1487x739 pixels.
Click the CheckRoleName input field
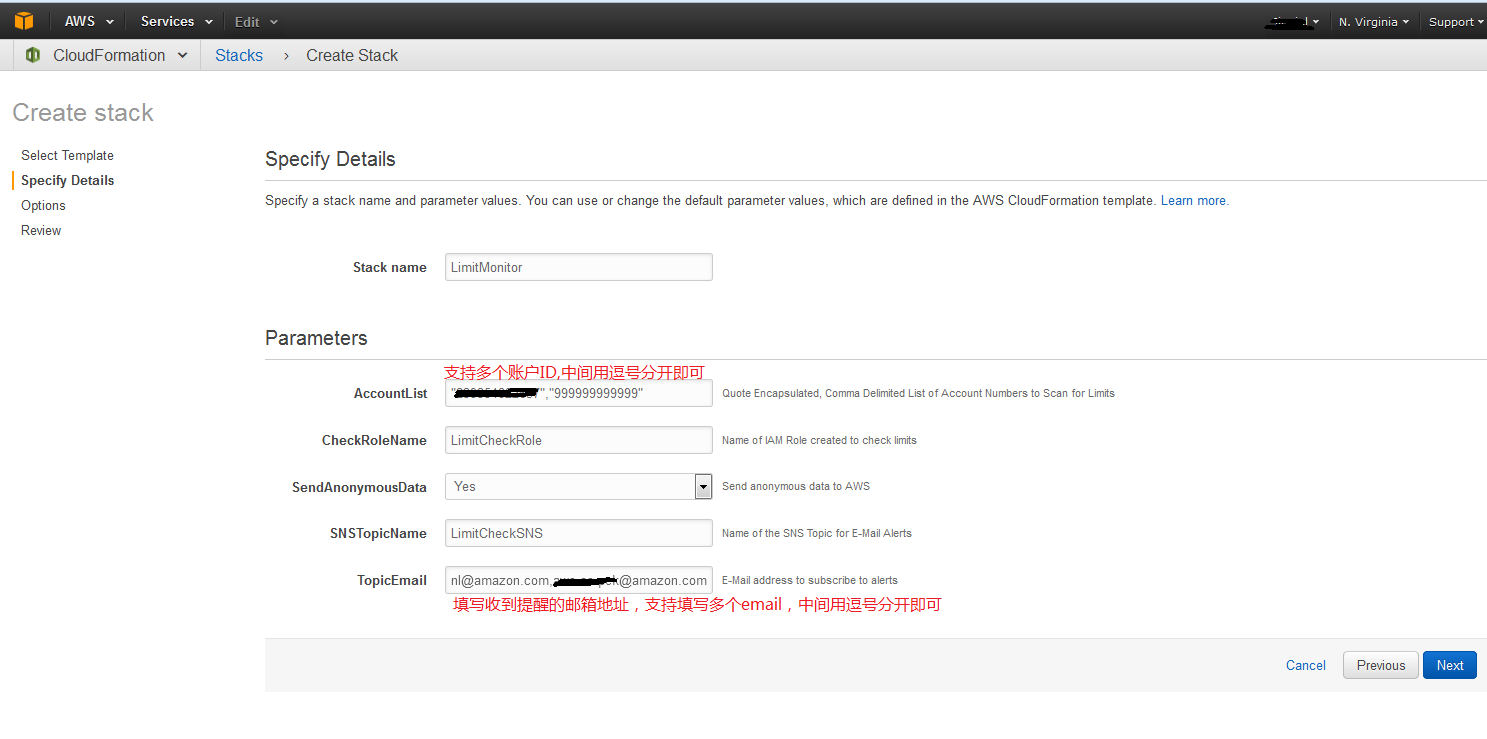tap(579, 440)
